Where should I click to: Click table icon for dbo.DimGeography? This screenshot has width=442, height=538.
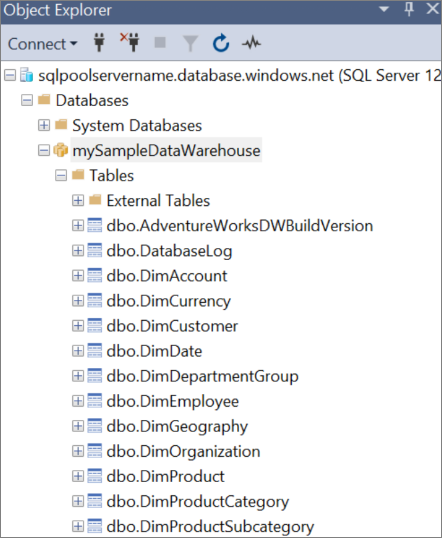[x=95, y=426]
